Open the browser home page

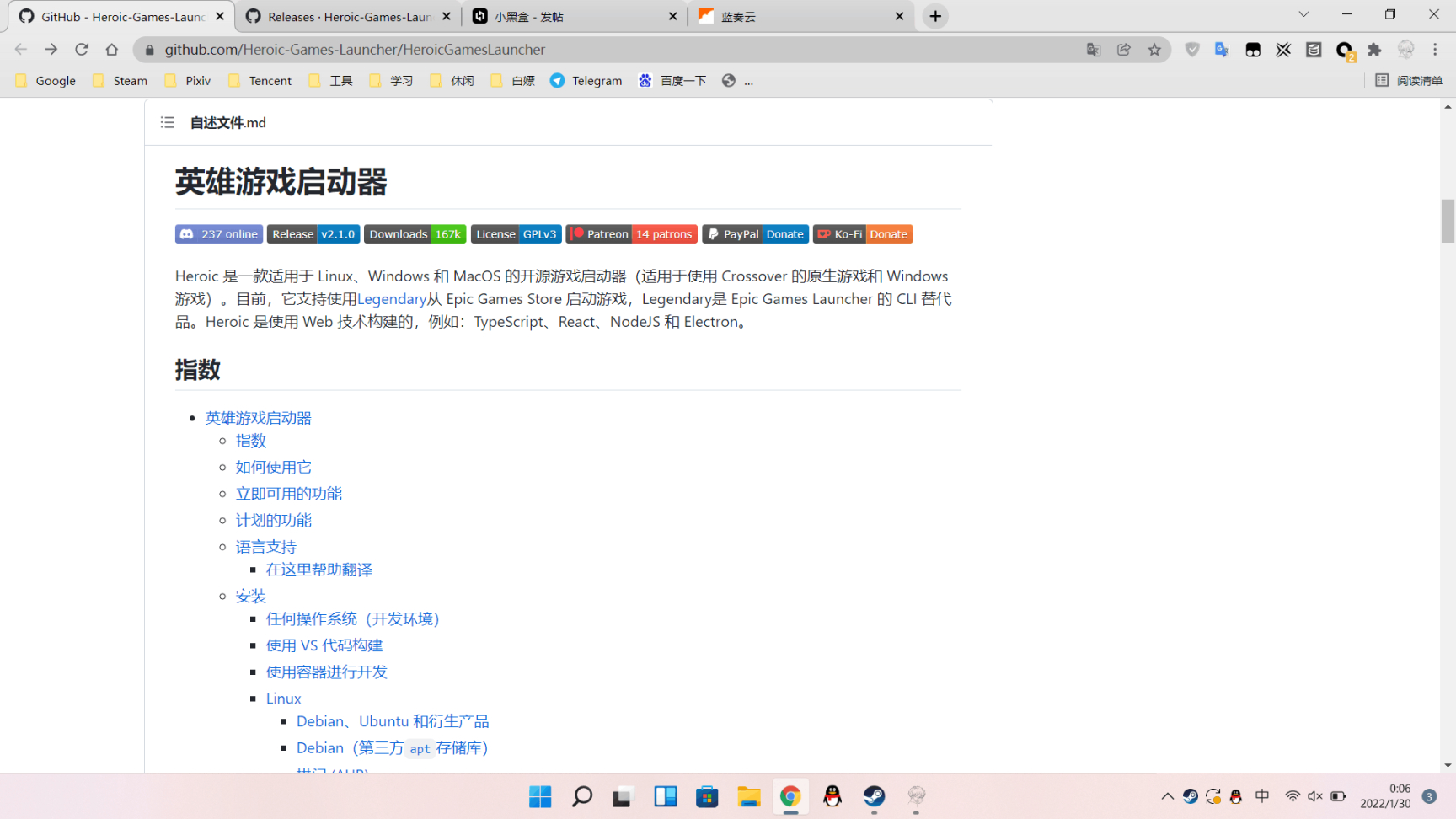112,50
